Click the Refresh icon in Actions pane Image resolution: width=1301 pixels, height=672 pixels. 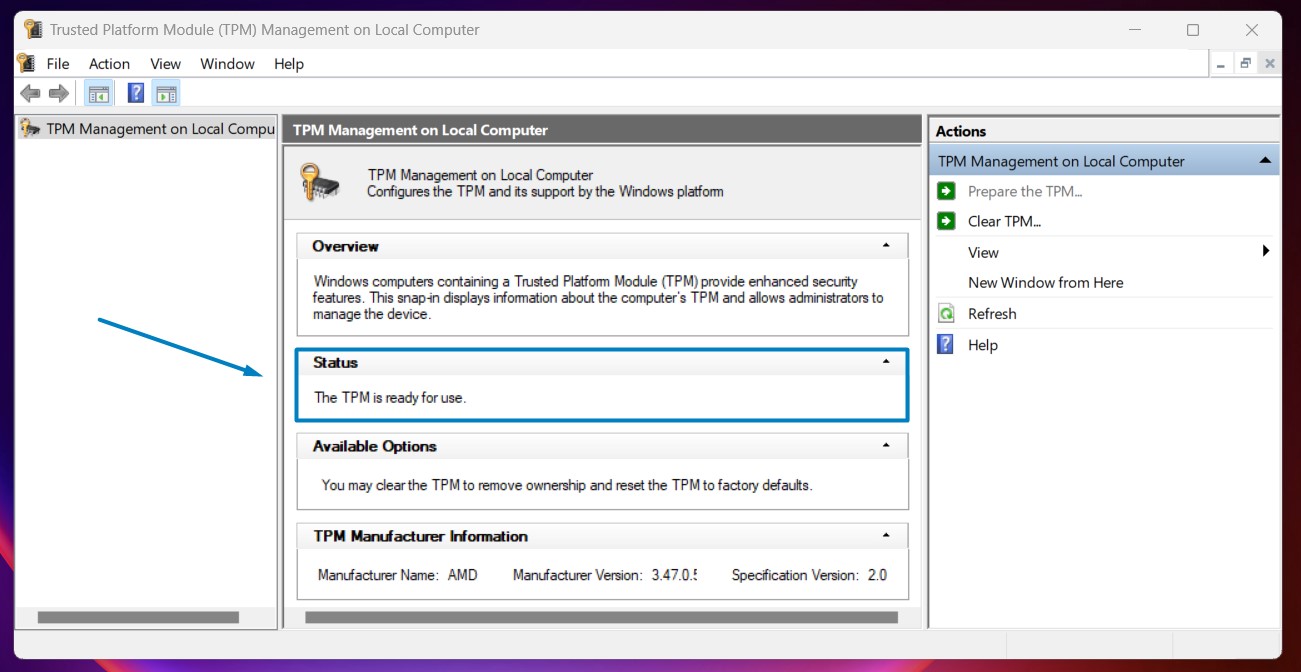tap(946, 314)
